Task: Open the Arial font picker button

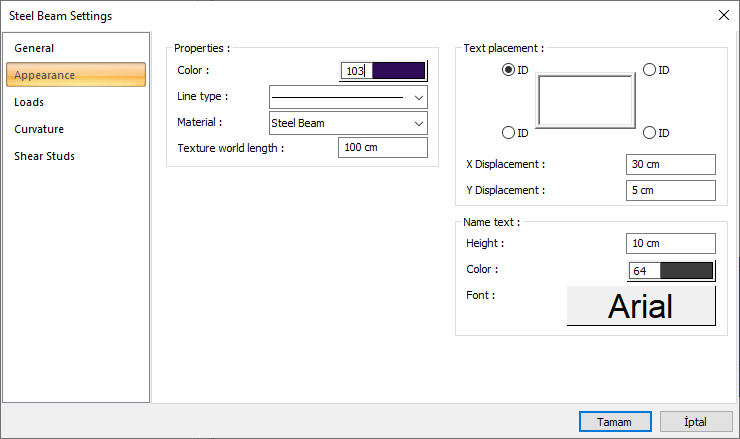Action: (x=641, y=306)
